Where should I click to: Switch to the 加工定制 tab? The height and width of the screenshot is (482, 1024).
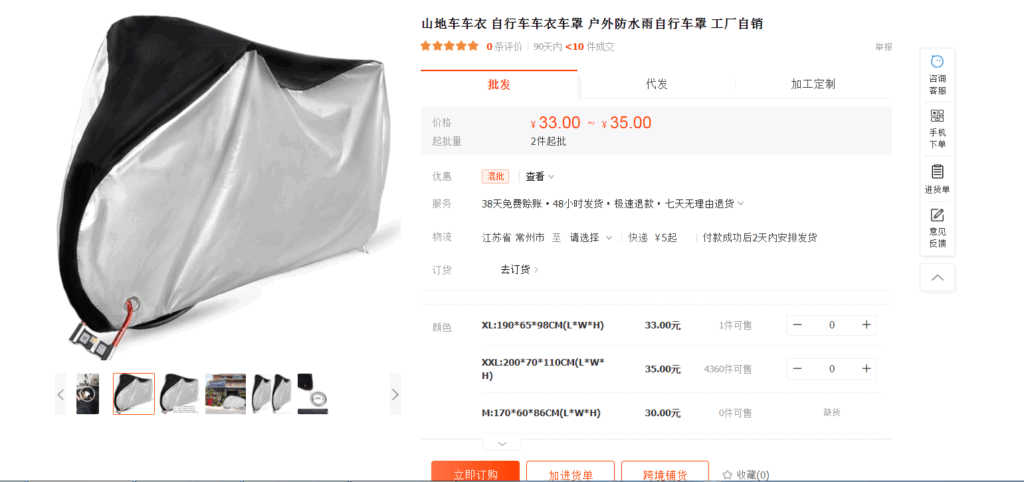(x=813, y=84)
